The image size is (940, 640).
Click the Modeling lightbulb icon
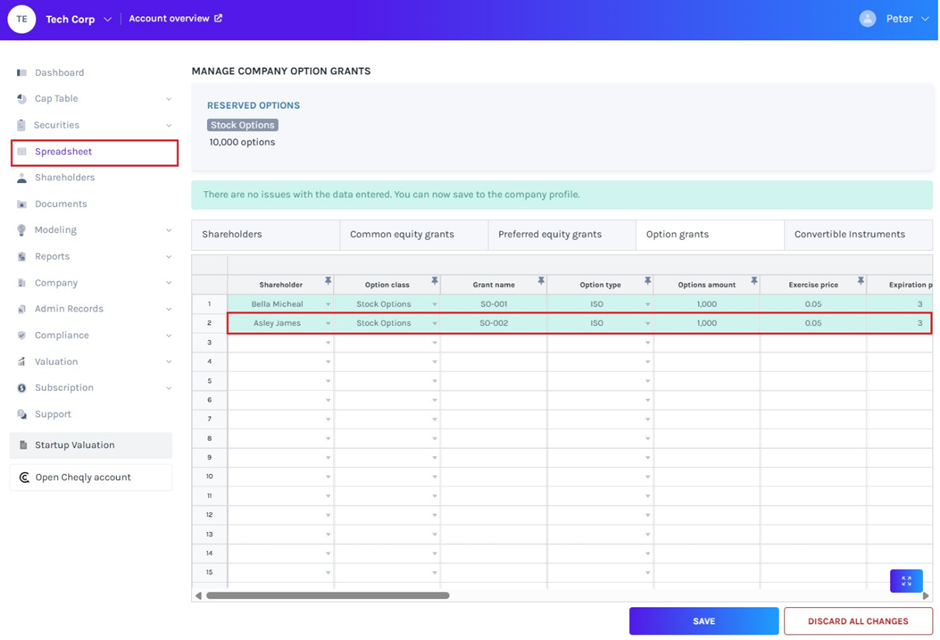tap(22, 230)
